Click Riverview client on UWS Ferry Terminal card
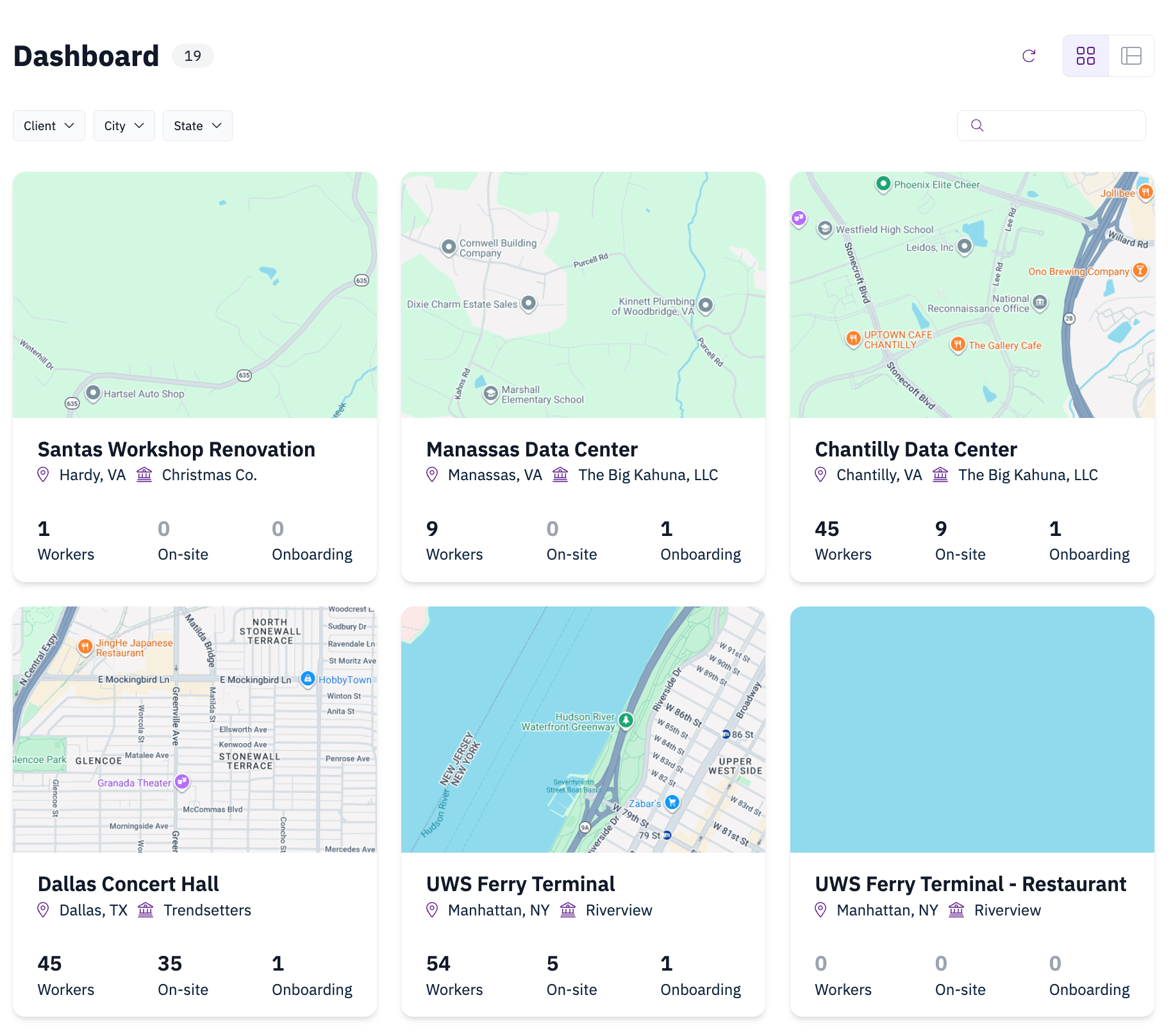Image resolution: width=1173 pixels, height=1036 pixels. 619,910
